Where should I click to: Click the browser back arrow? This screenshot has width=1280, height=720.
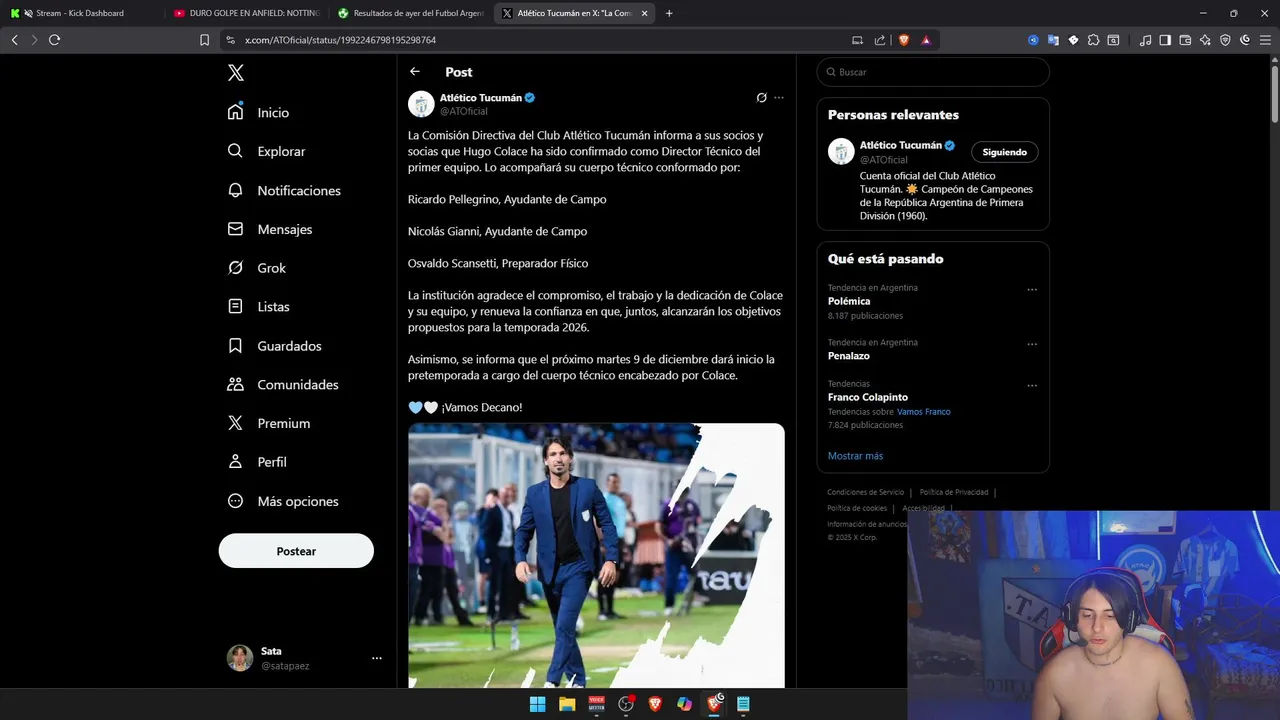[14, 40]
